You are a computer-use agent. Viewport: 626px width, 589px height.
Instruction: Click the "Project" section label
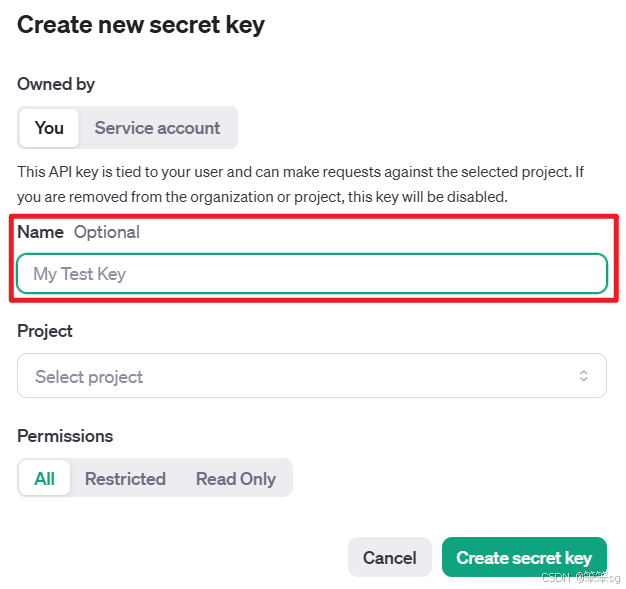point(45,331)
